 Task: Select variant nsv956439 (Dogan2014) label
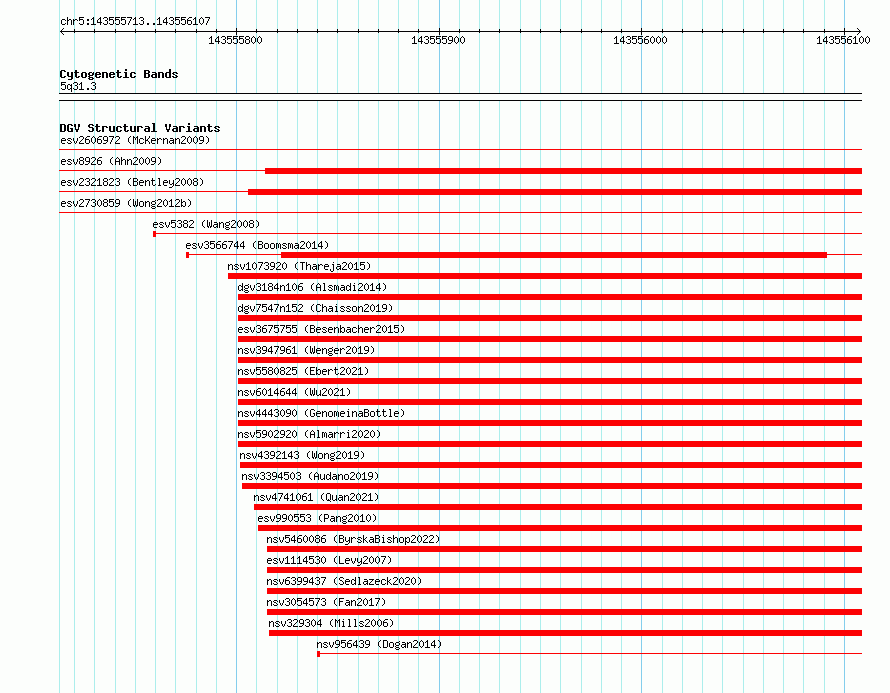coord(379,644)
